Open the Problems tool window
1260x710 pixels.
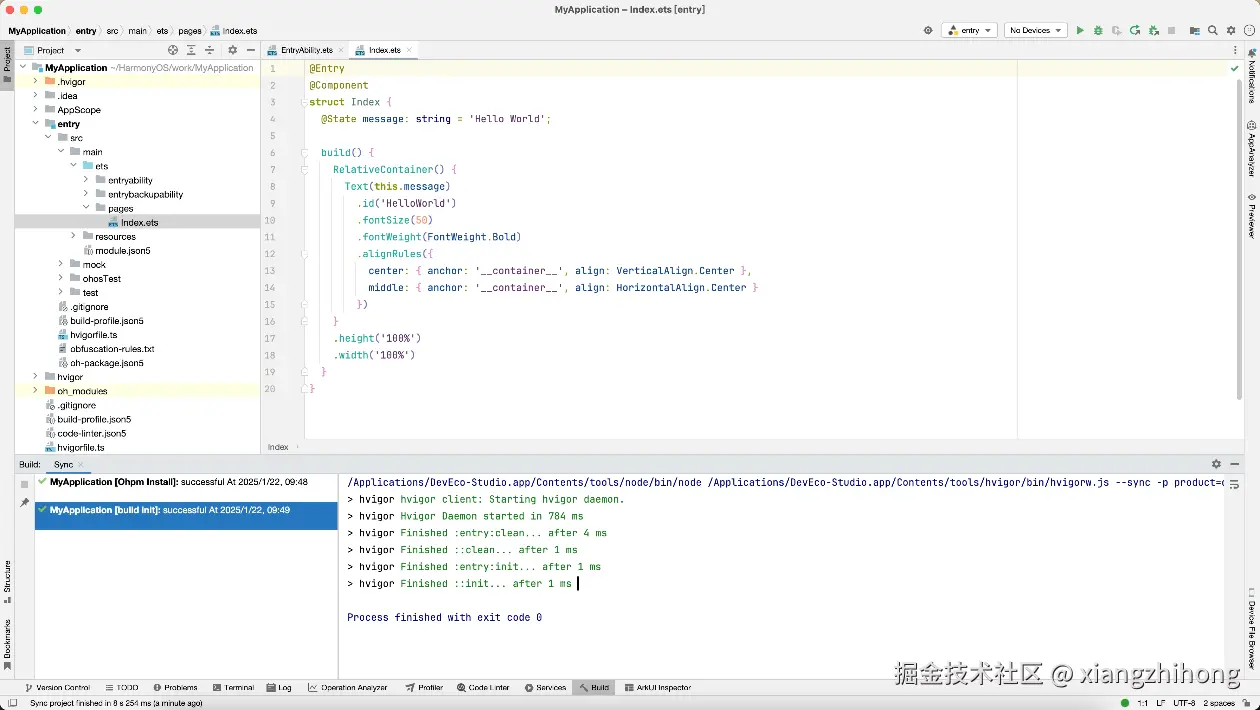[175, 688]
